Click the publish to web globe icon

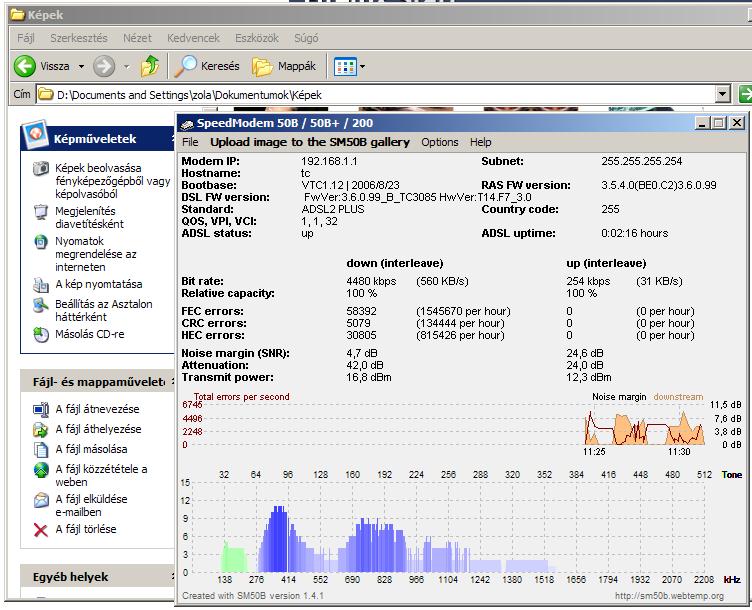tap(41, 469)
